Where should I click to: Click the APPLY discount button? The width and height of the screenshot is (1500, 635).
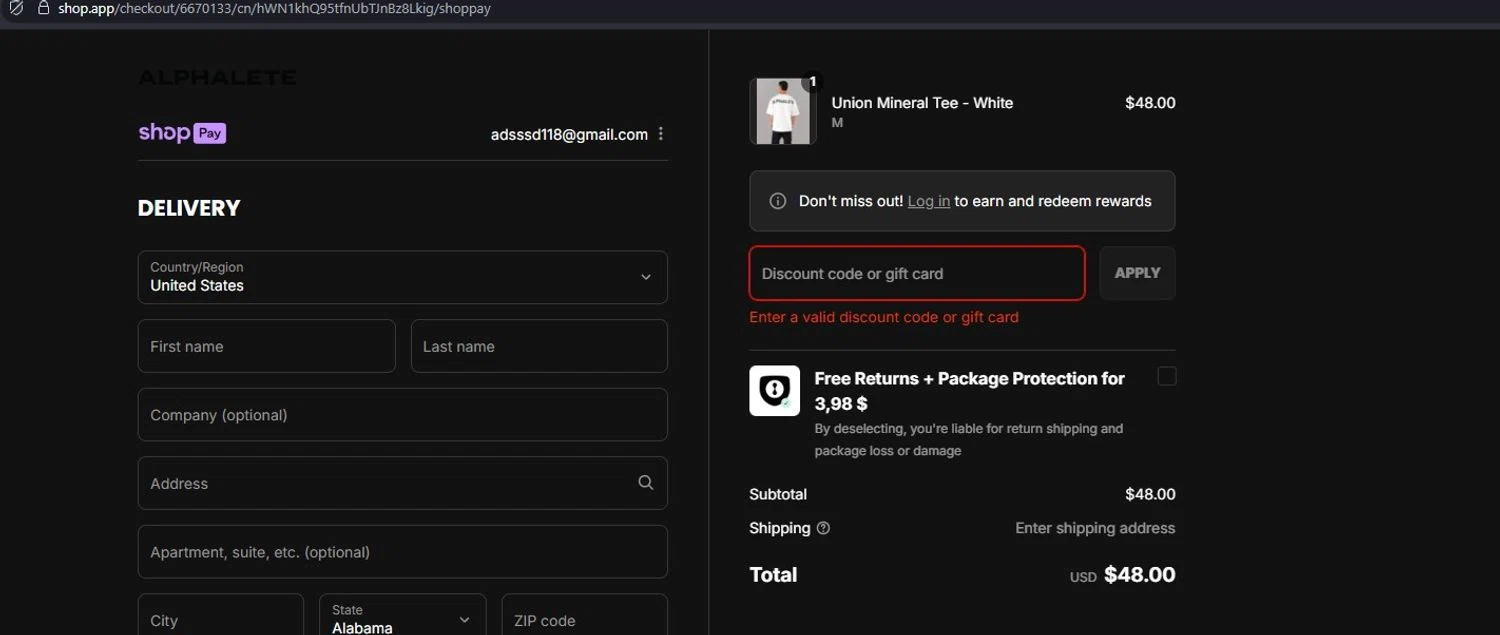tap(1138, 273)
